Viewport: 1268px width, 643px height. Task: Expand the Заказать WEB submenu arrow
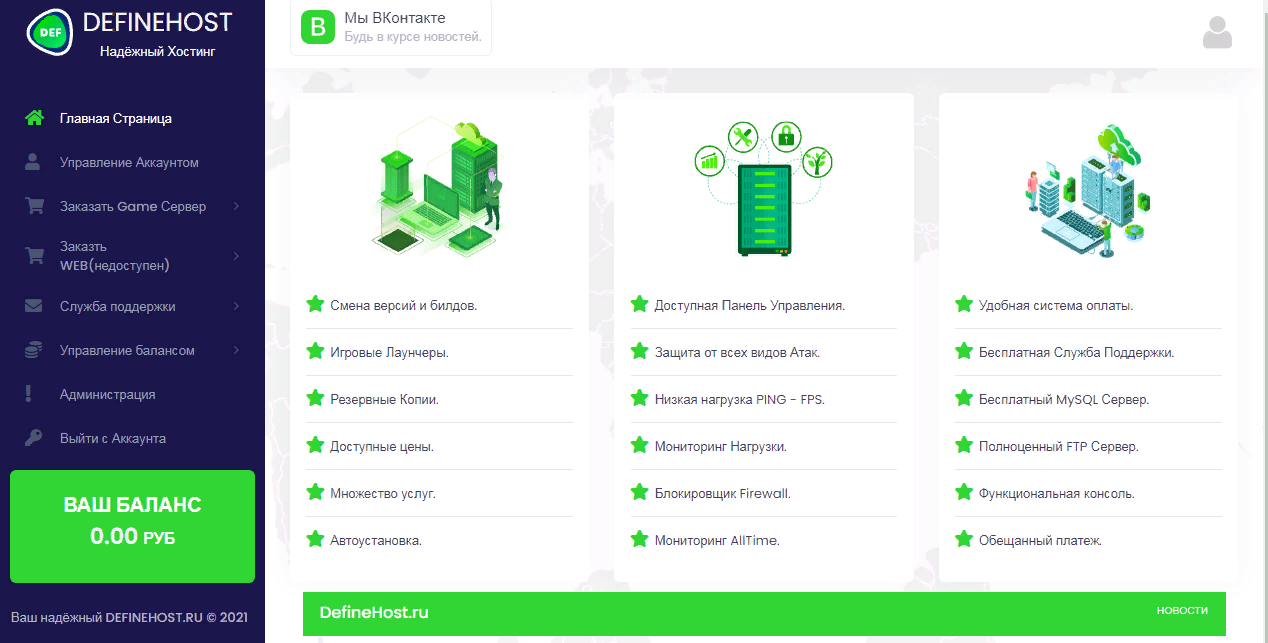point(236,255)
